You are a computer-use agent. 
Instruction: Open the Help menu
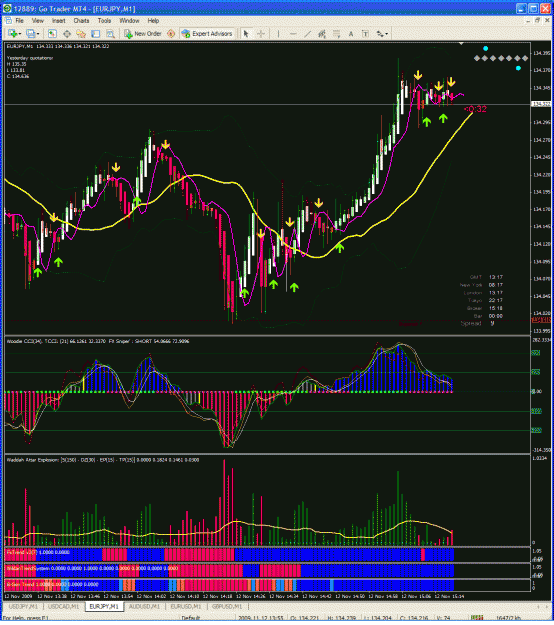(153, 21)
